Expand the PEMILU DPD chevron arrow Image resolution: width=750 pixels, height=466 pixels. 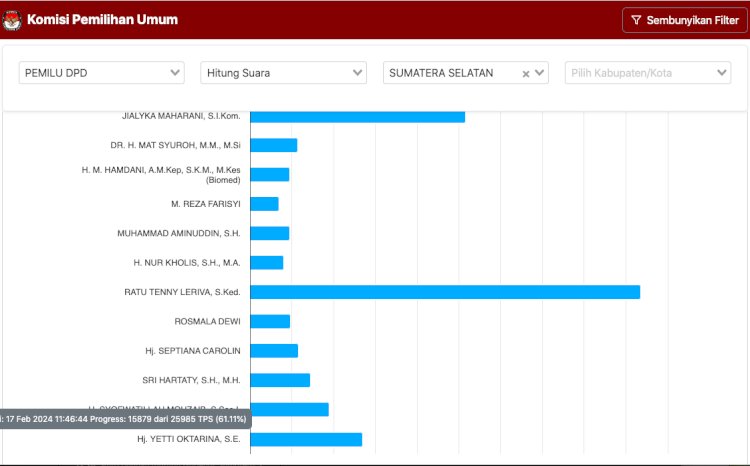(x=175, y=73)
